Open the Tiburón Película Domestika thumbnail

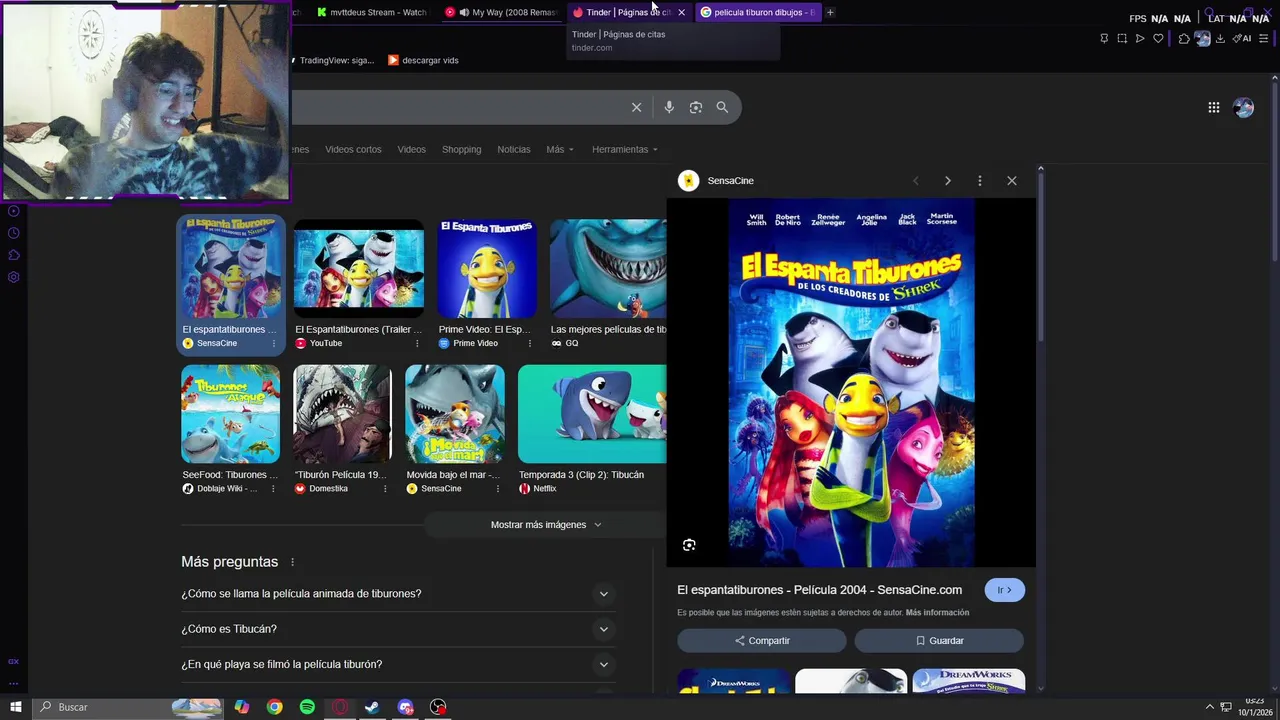coord(342,414)
